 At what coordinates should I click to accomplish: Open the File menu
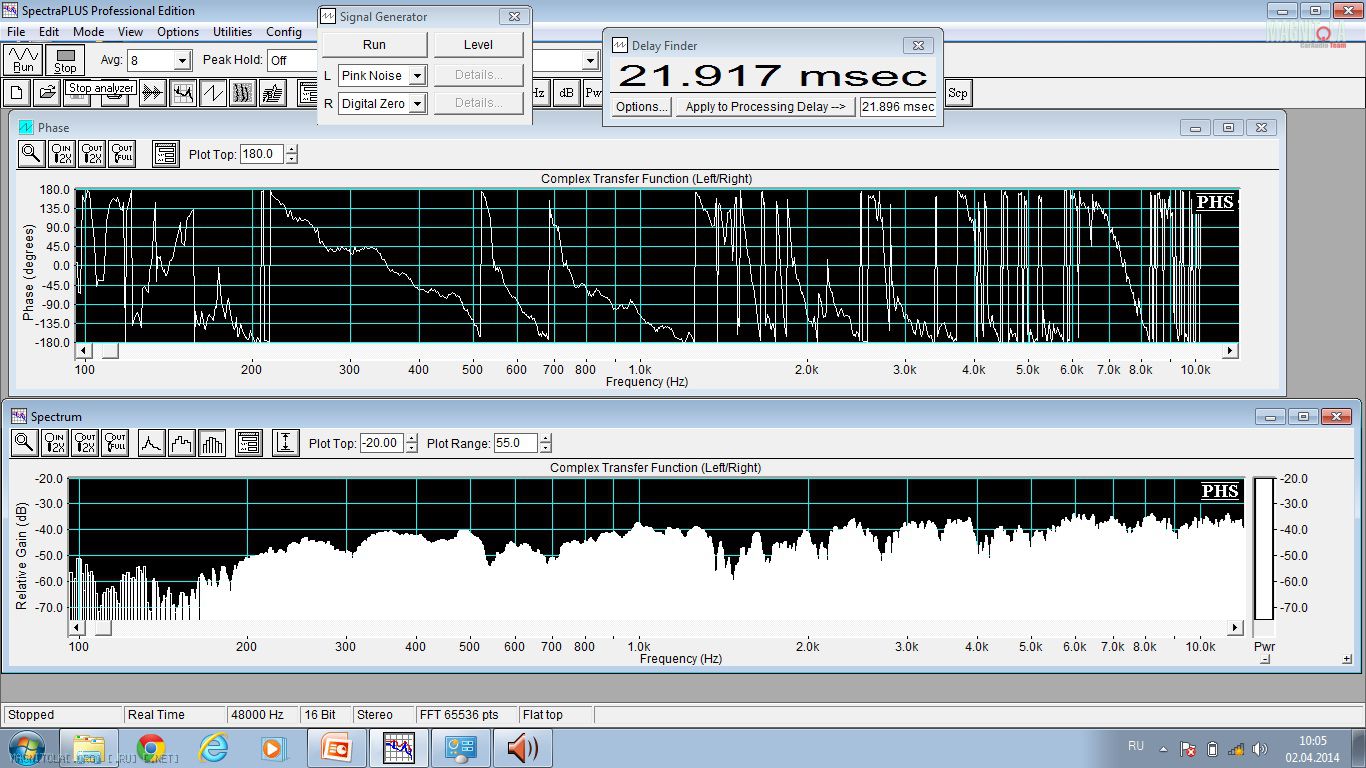pos(16,32)
